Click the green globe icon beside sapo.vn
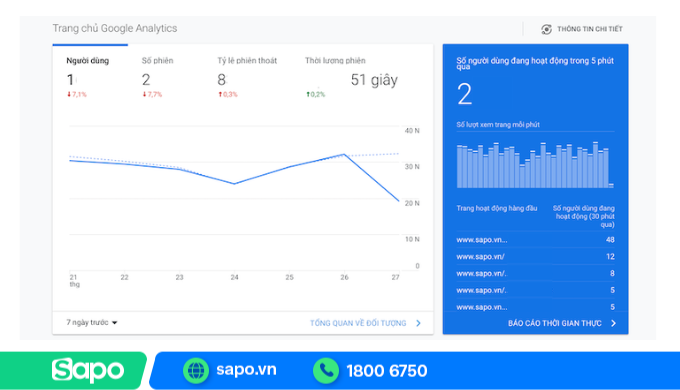This screenshot has height=390, width=680. [196, 370]
